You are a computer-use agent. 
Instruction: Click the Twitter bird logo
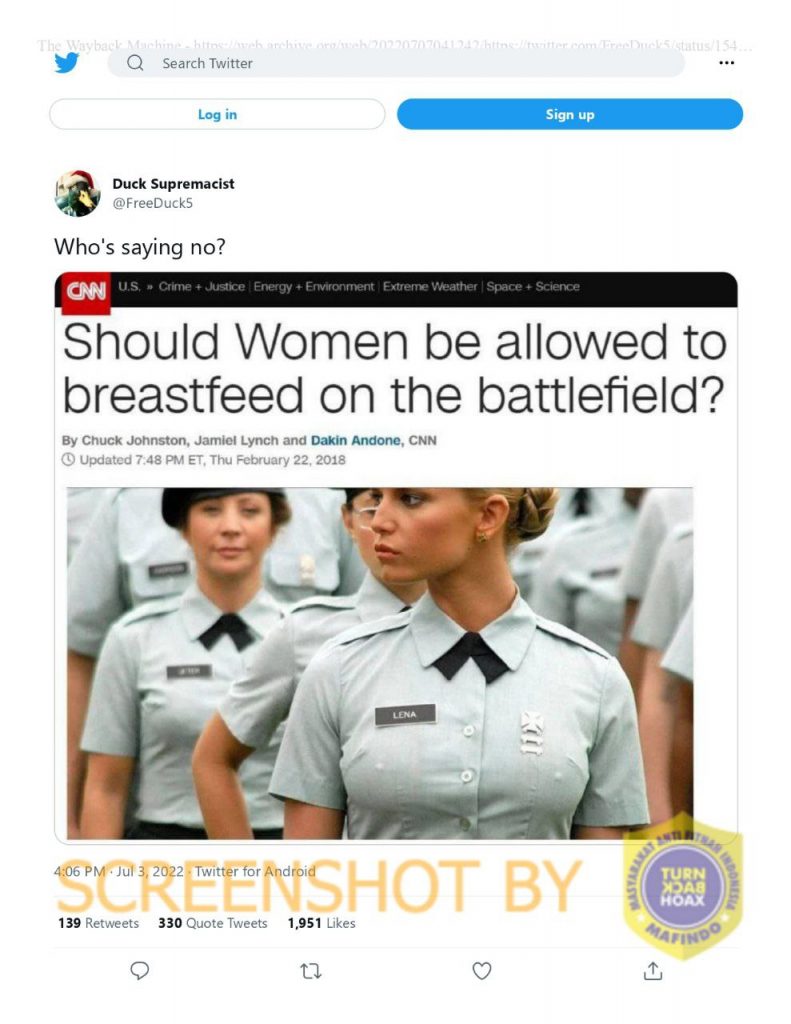pyautogui.click(x=67, y=63)
